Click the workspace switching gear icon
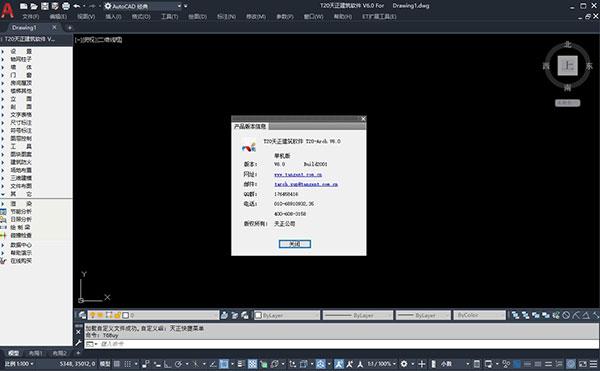 [404, 364]
